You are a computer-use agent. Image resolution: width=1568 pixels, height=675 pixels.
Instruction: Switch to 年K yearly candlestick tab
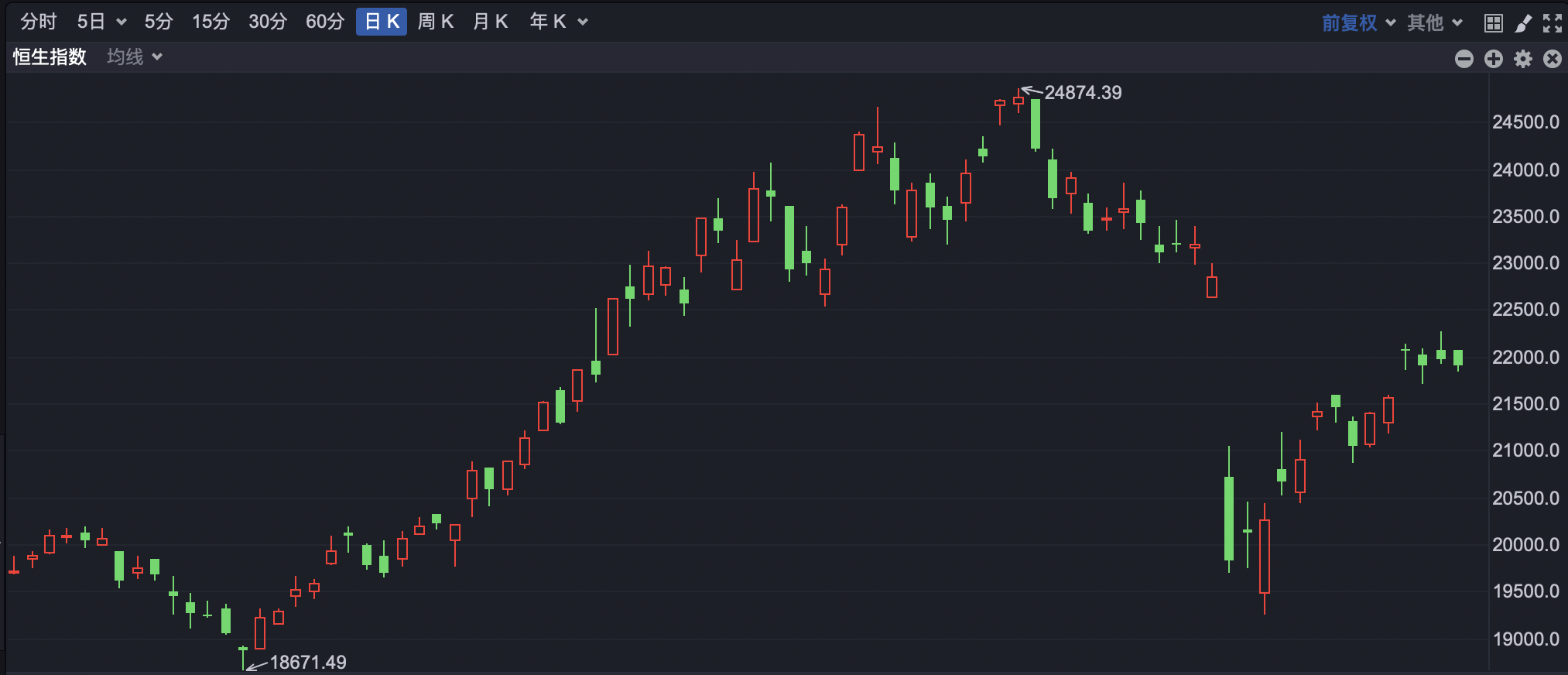click(x=548, y=22)
